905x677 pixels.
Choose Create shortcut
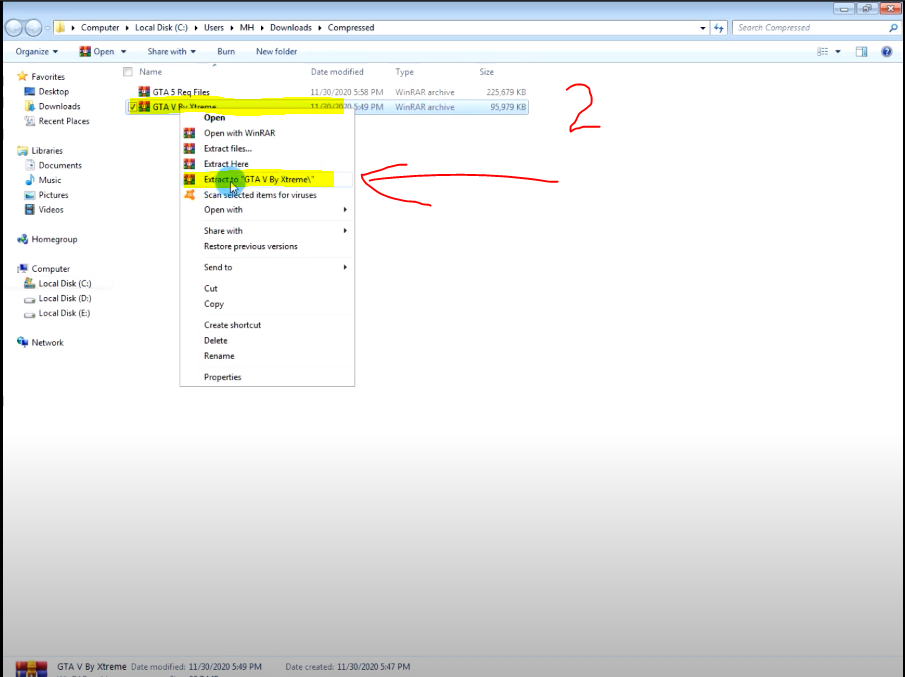tap(233, 325)
